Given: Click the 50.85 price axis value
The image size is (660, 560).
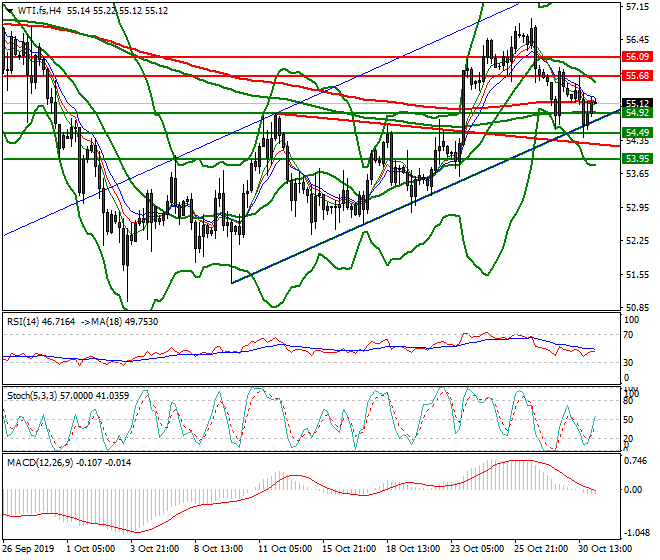Looking at the screenshot, I should (x=637, y=307).
